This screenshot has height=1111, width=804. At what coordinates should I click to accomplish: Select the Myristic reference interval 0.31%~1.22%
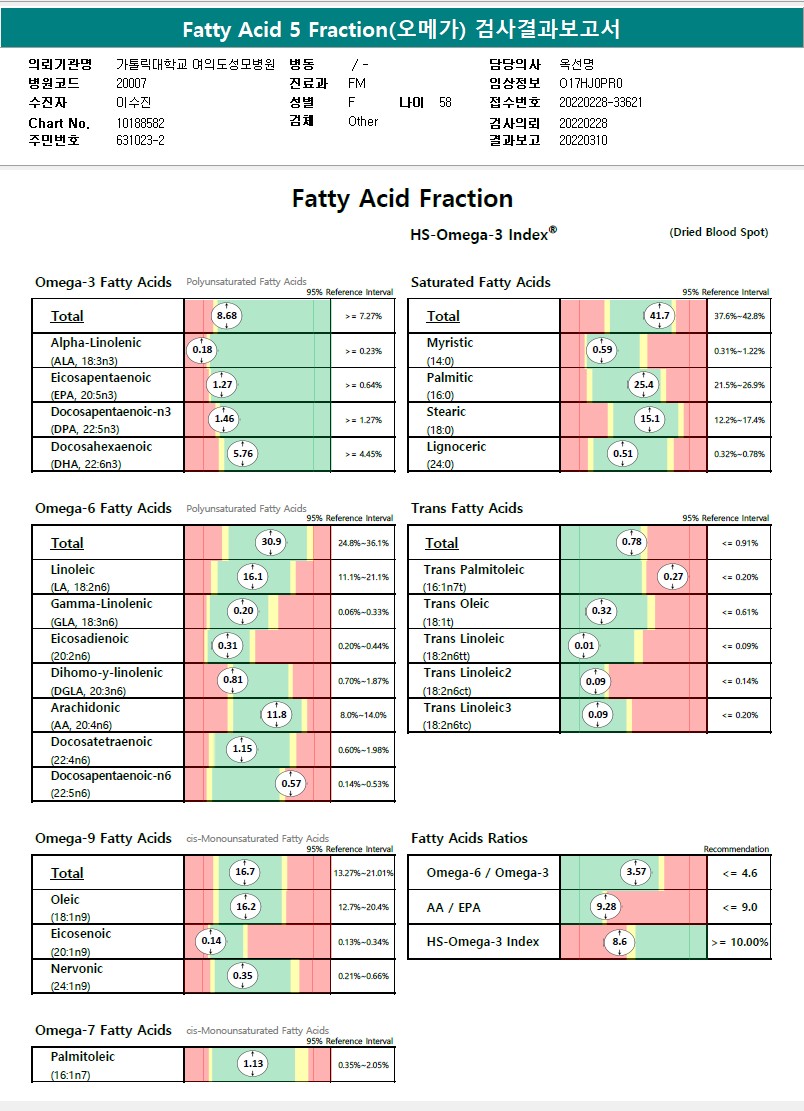tap(739, 351)
